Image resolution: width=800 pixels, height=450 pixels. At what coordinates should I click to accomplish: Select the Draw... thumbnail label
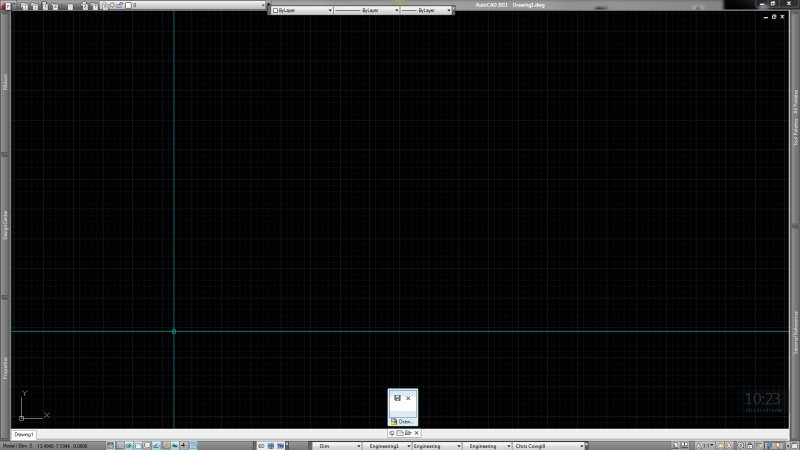coord(406,421)
